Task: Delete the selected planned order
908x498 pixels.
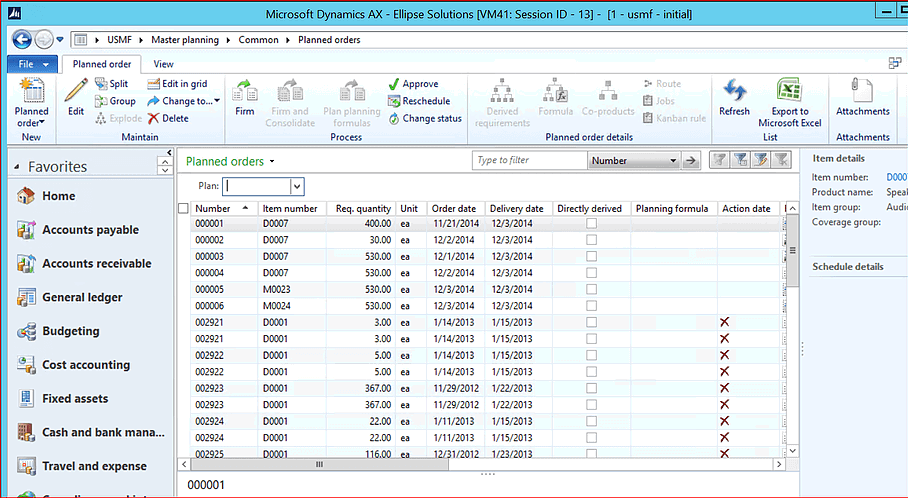Action: (x=168, y=118)
